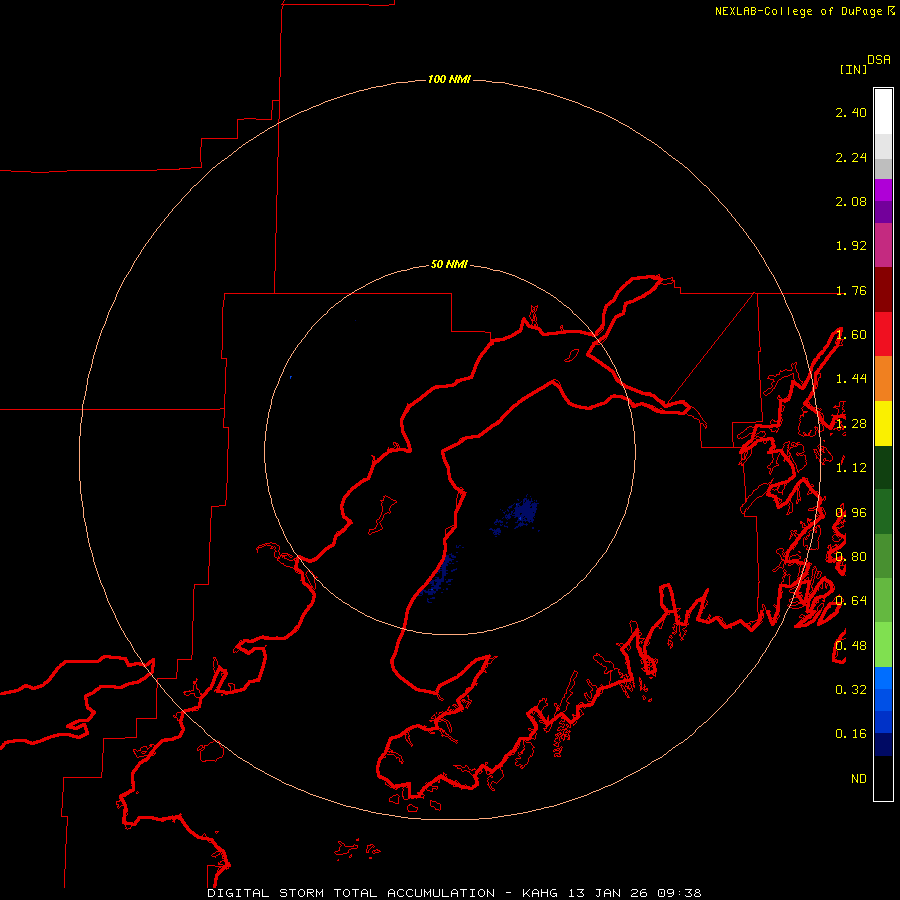Click the orange 1.44 legend color
900x900 pixels.
pyautogui.click(x=883, y=379)
